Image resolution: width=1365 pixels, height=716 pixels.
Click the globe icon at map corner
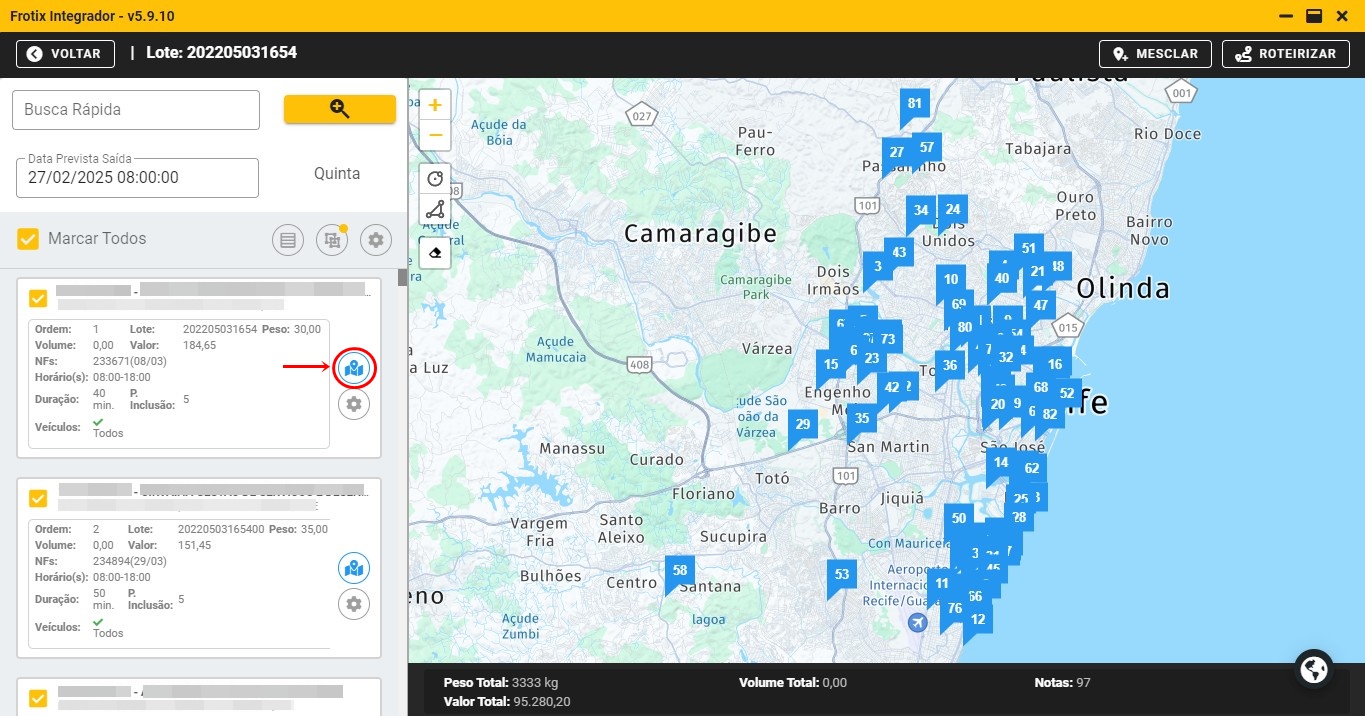coord(1313,668)
